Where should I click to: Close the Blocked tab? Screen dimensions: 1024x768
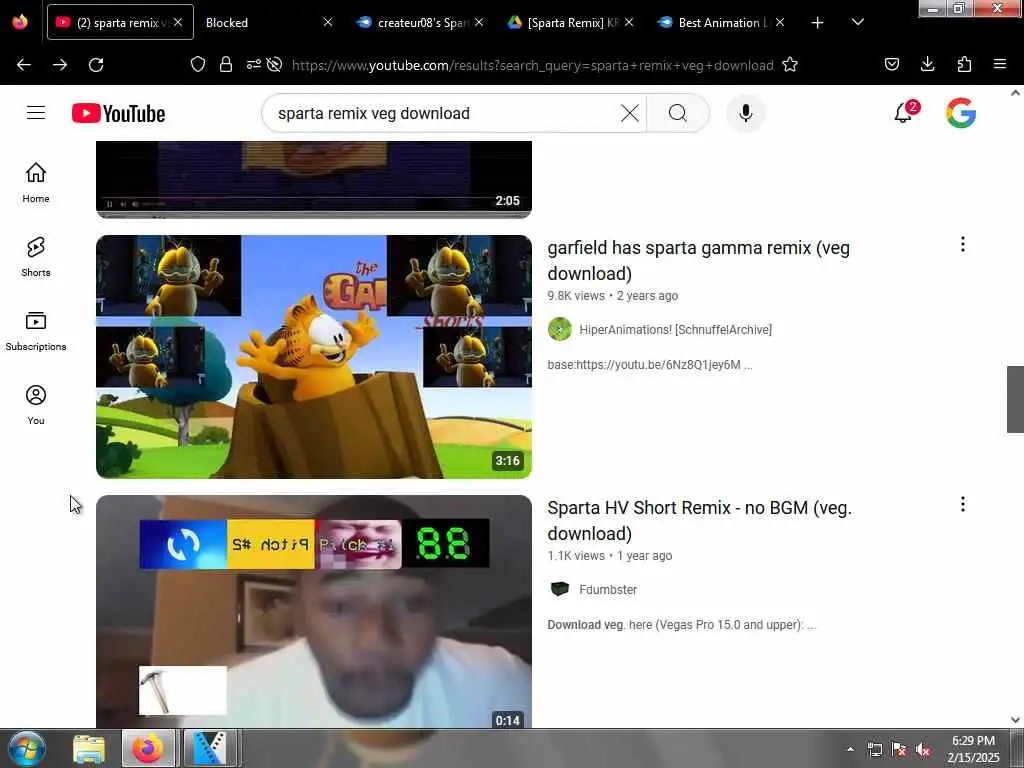(328, 22)
